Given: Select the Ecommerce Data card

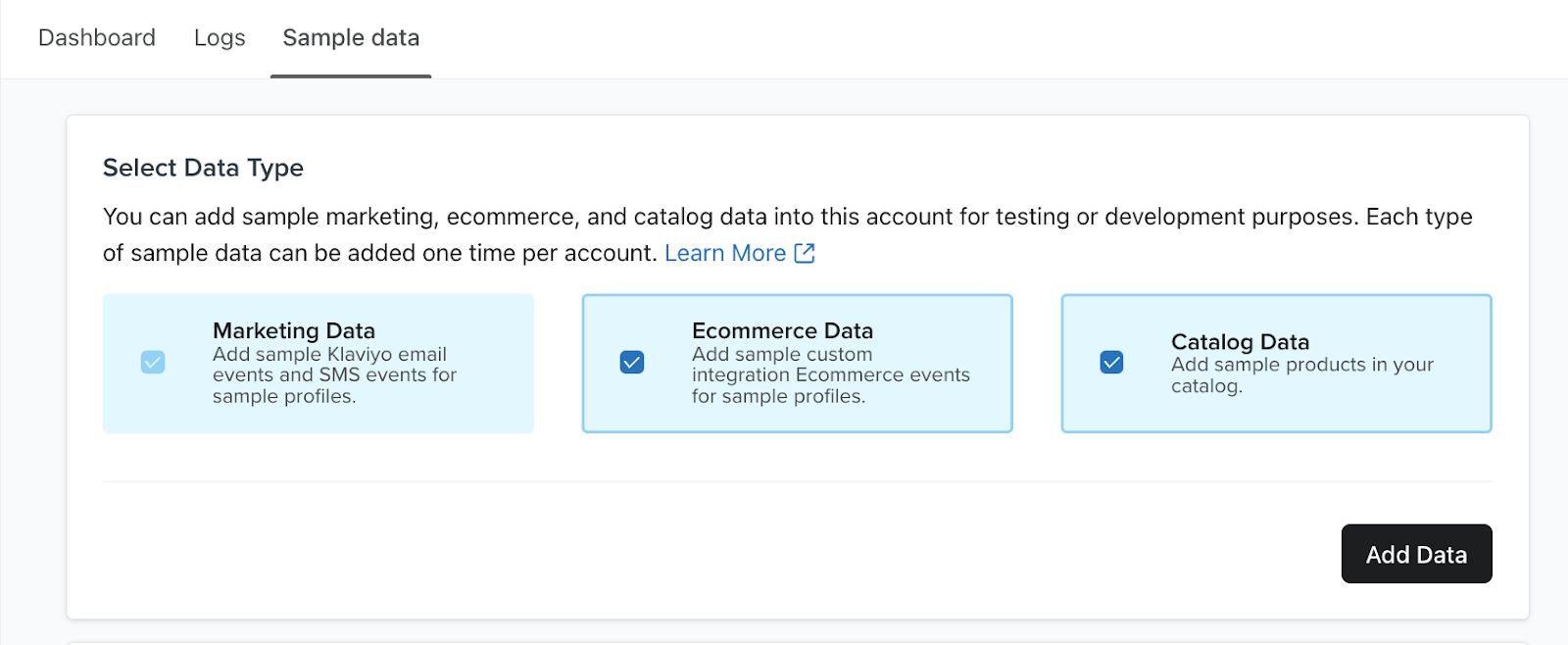Looking at the screenshot, I should 797,363.
